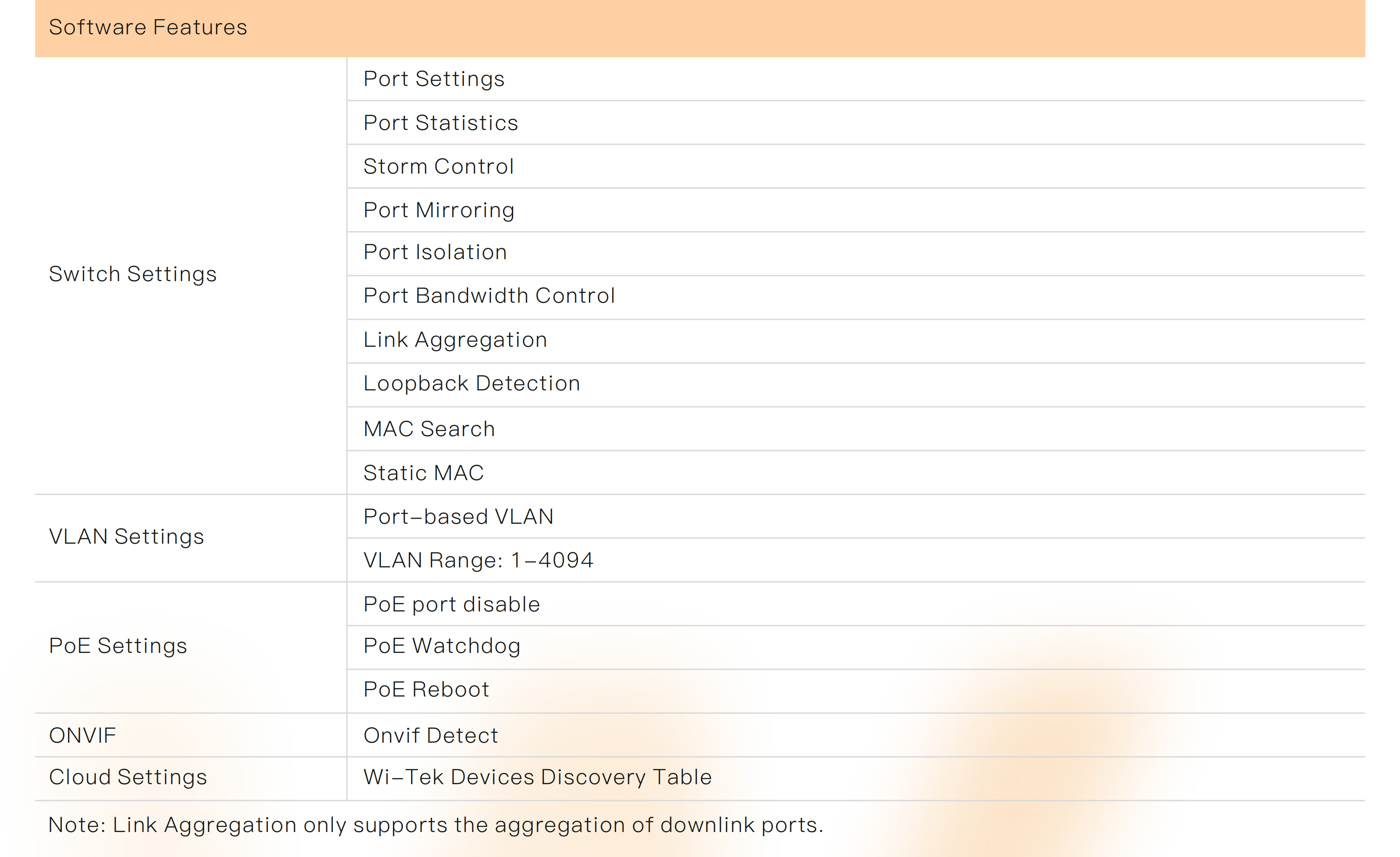This screenshot has height=857, width=1400.
Task: Select the VLAN Range: 1-4094 row
Action: pos(478,560)
